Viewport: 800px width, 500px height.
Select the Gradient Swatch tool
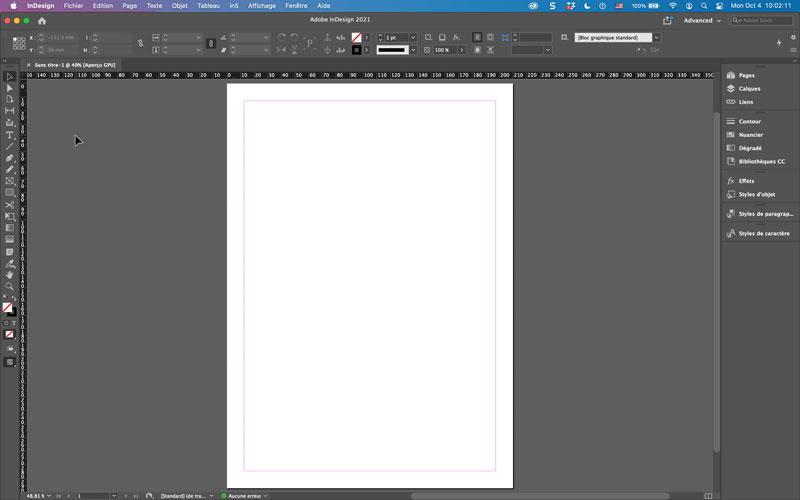click(x=10, y=228)
